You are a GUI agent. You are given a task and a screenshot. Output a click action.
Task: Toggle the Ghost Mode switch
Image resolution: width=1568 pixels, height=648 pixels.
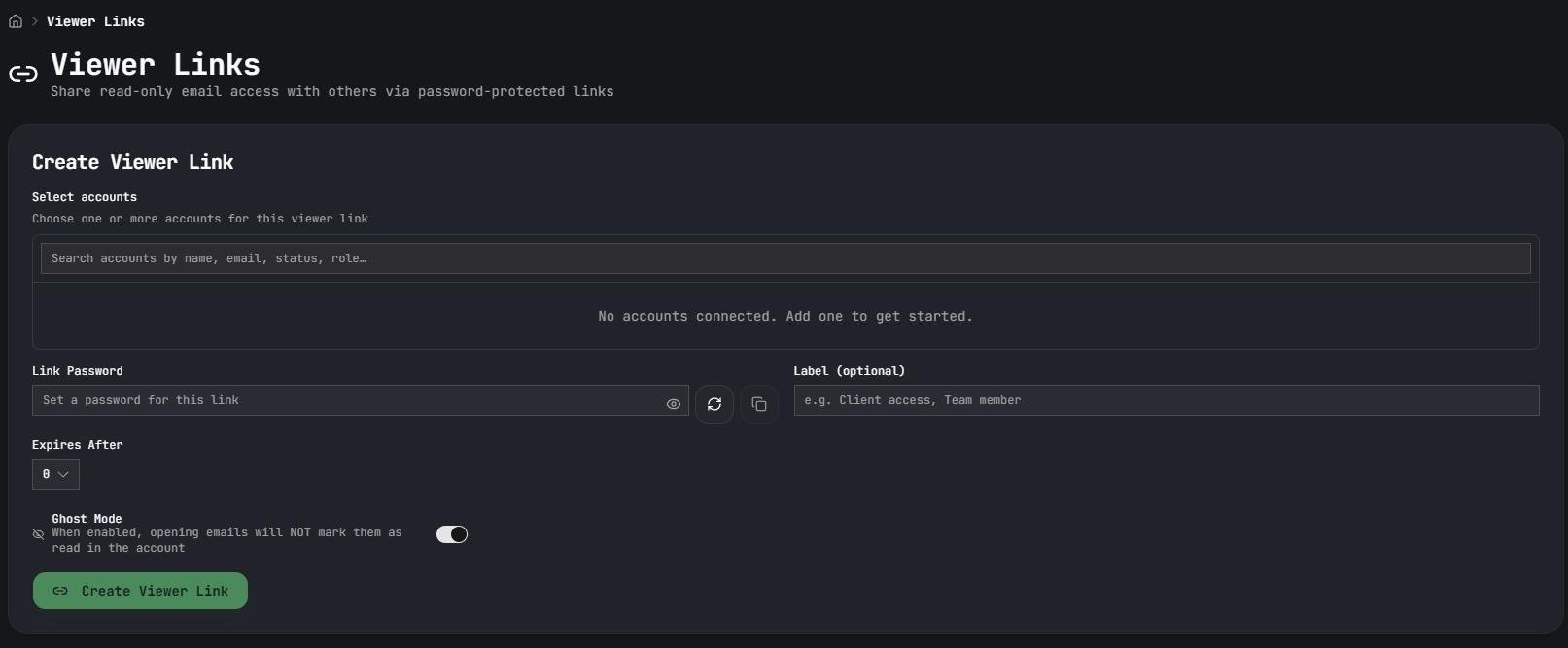pos(452,534)
